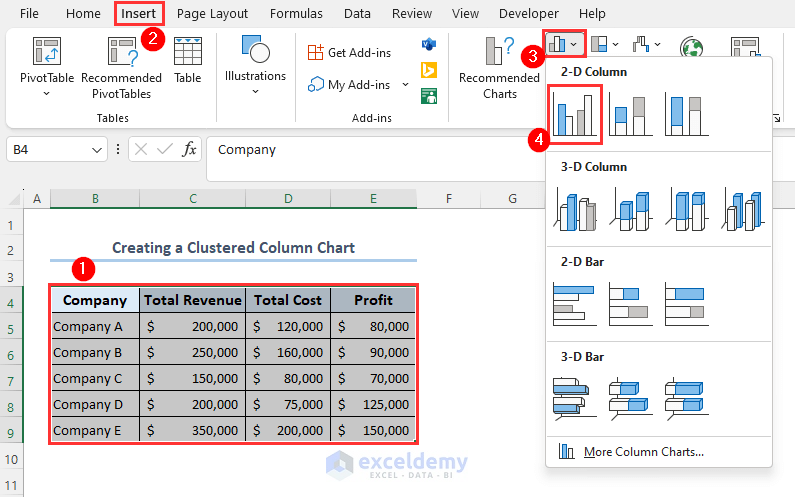This screenshot has height=497, width=795.
Task: Insert 3-D Stacked Bar chart
Action: [x=631, y=399]
